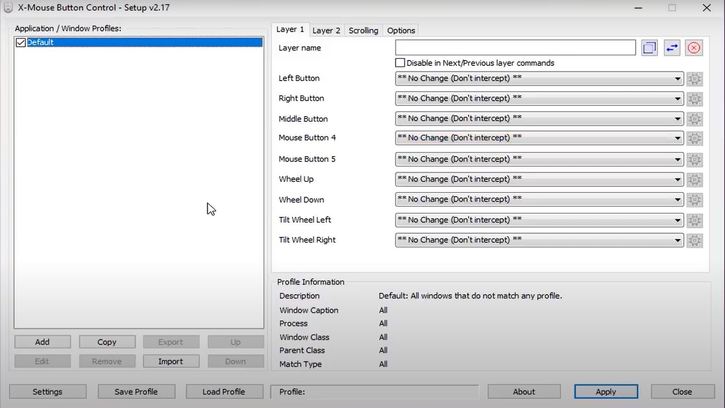This screenshot has height=408, width=725.
Task: Switch to the Layer 2 tab
Action: 326,31
